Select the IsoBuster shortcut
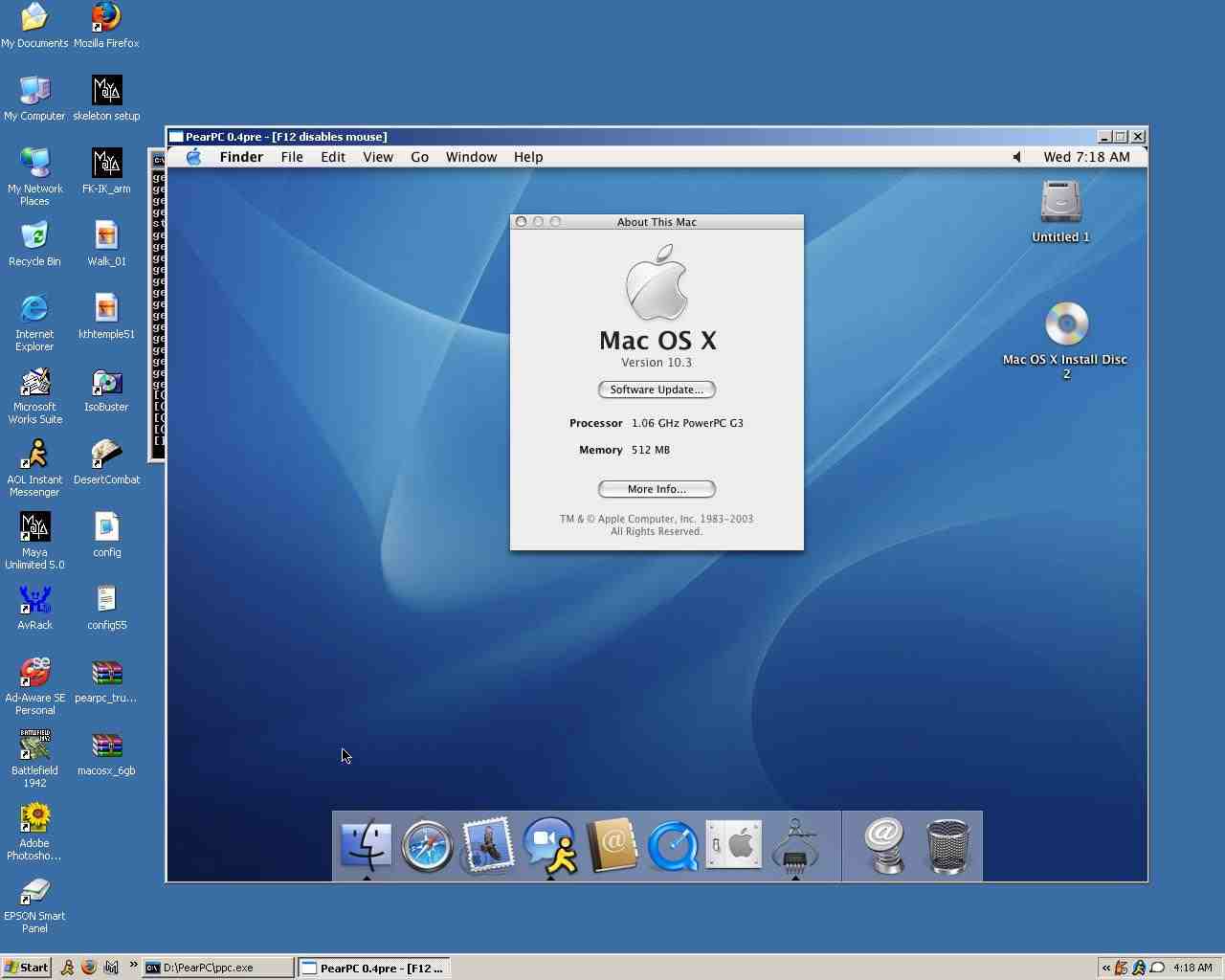The width and height of the screenshot is (1225, 980). tap(106, 389)
